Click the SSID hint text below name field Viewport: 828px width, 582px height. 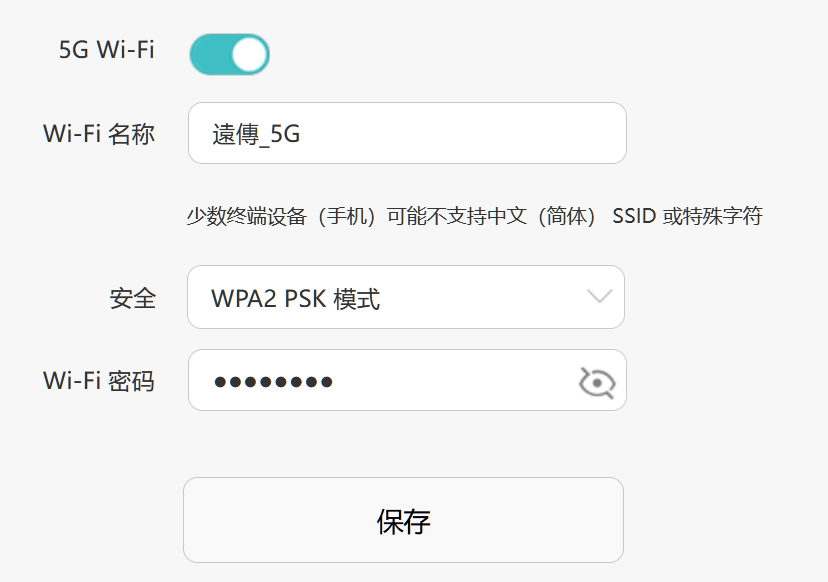(x=474, y=216)
